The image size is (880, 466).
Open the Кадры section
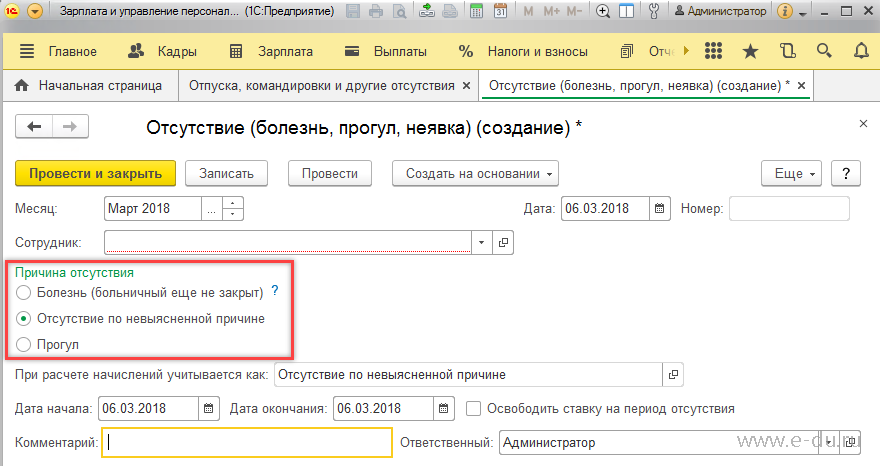[x=162, y=52]
